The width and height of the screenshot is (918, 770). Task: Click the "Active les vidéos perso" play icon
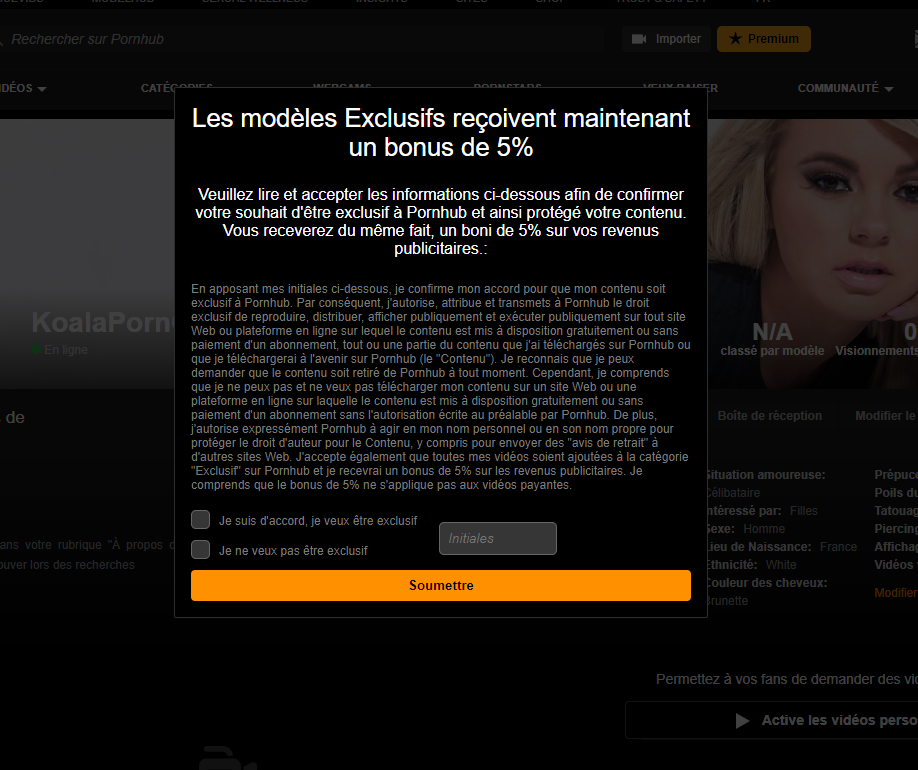742,720
